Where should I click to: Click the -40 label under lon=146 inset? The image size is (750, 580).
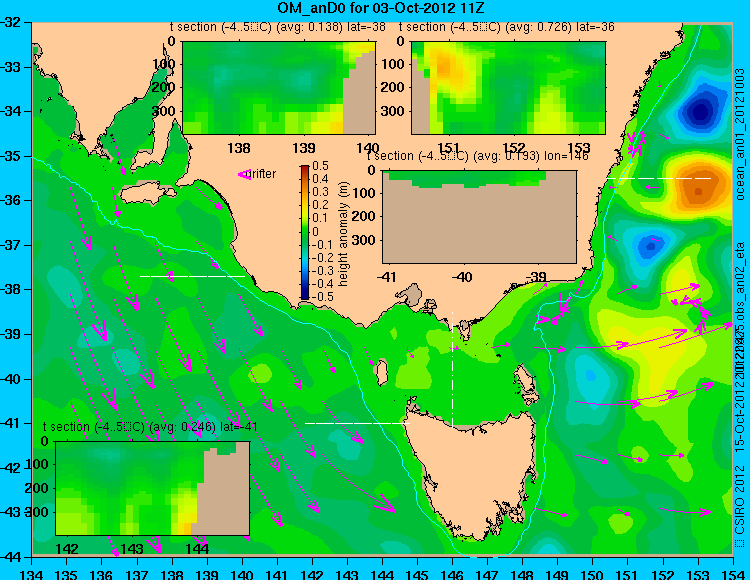(x=462, y=277)
